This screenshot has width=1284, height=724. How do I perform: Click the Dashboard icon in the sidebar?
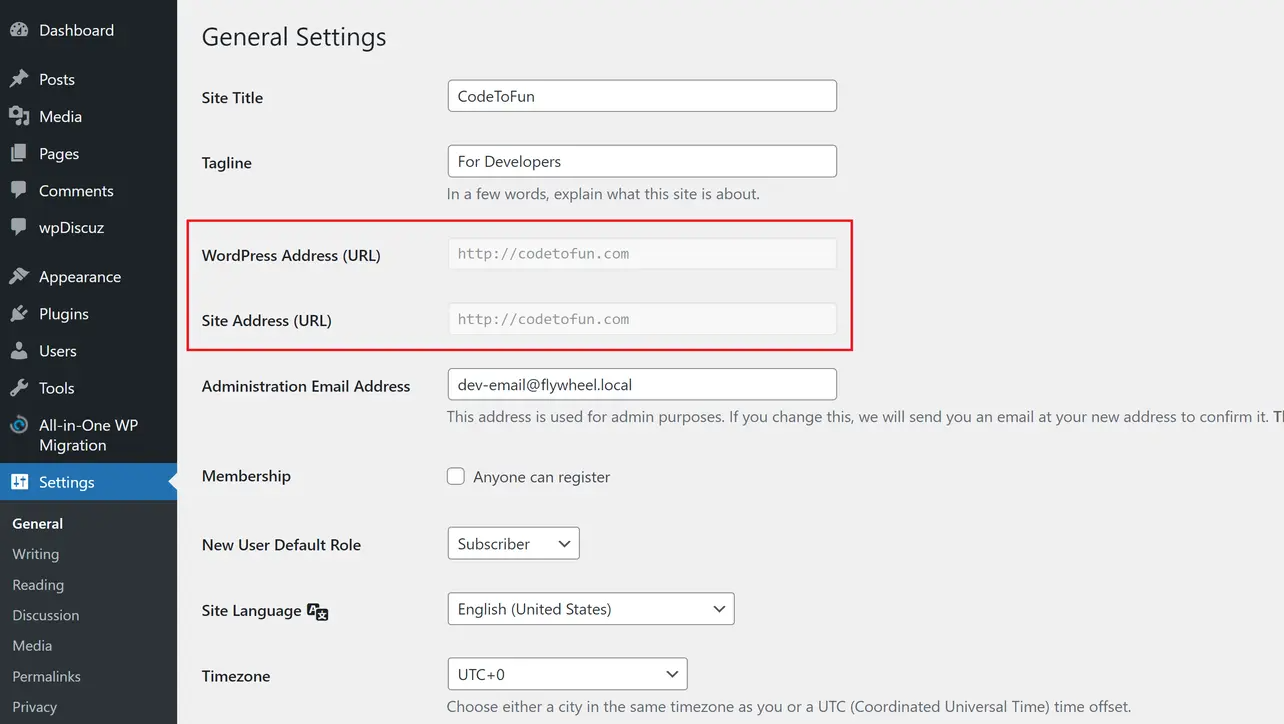[20, 30]
